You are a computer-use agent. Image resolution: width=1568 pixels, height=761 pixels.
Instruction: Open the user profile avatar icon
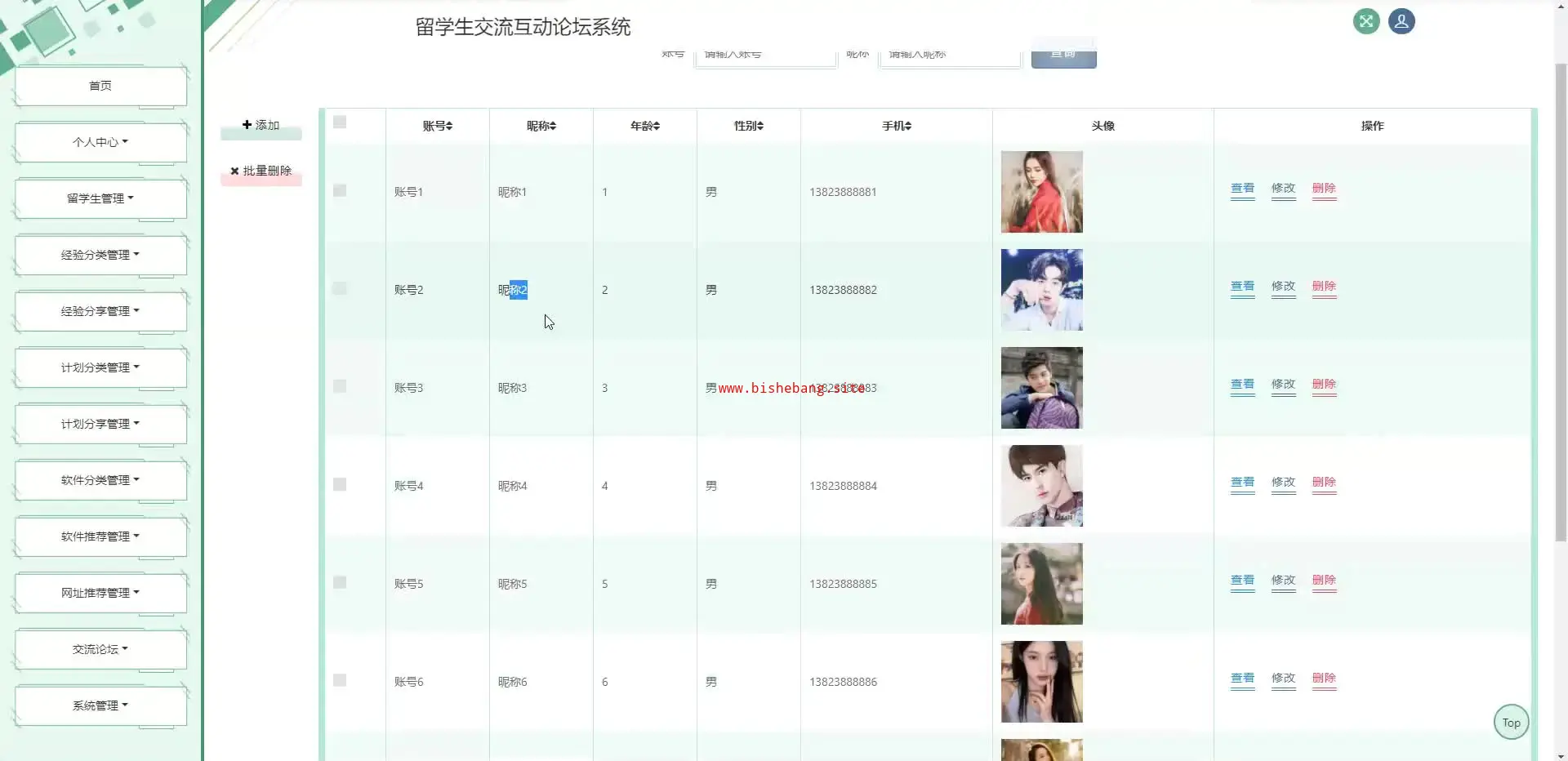(1401, 21)
